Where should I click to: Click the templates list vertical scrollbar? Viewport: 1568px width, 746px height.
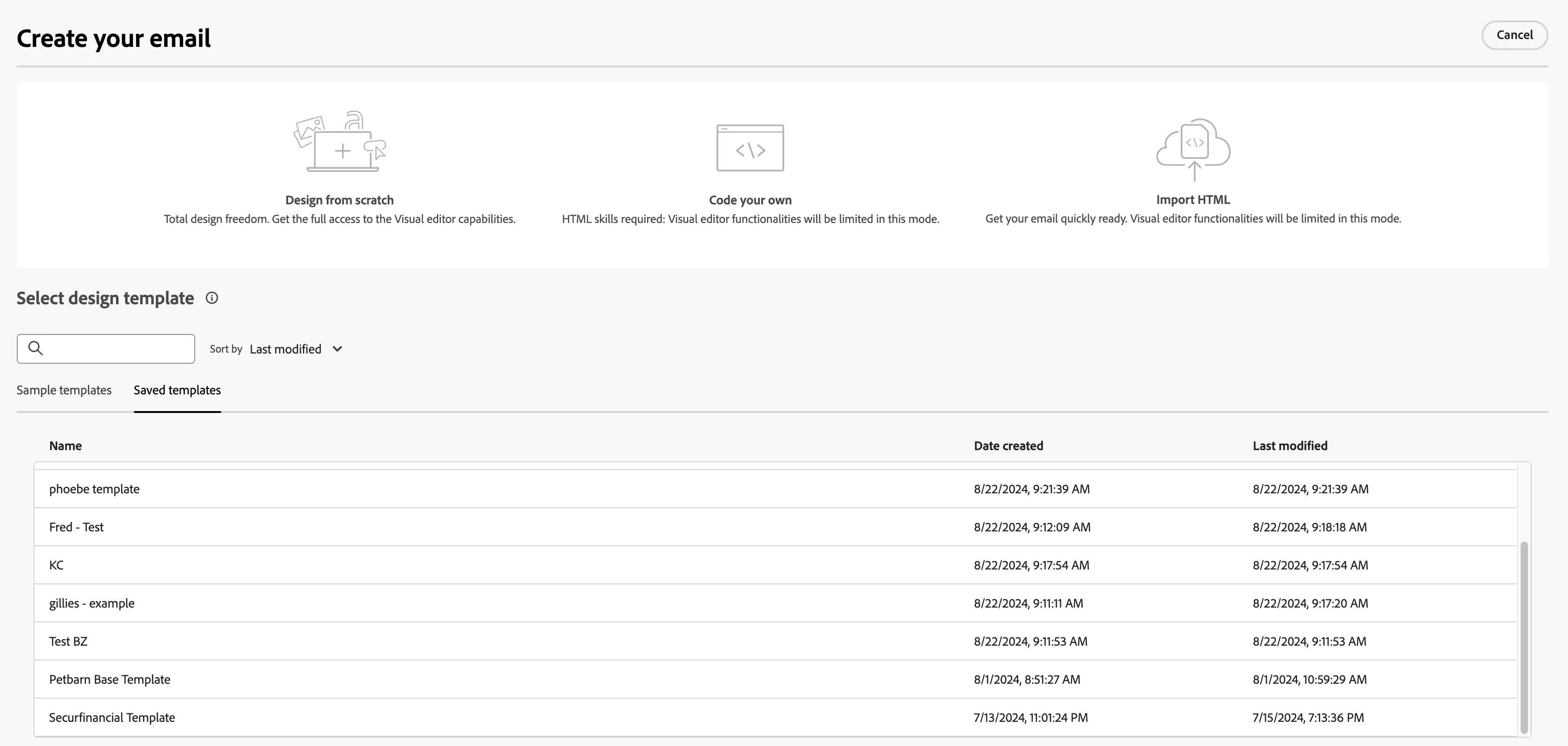[x=1524, y=637]
